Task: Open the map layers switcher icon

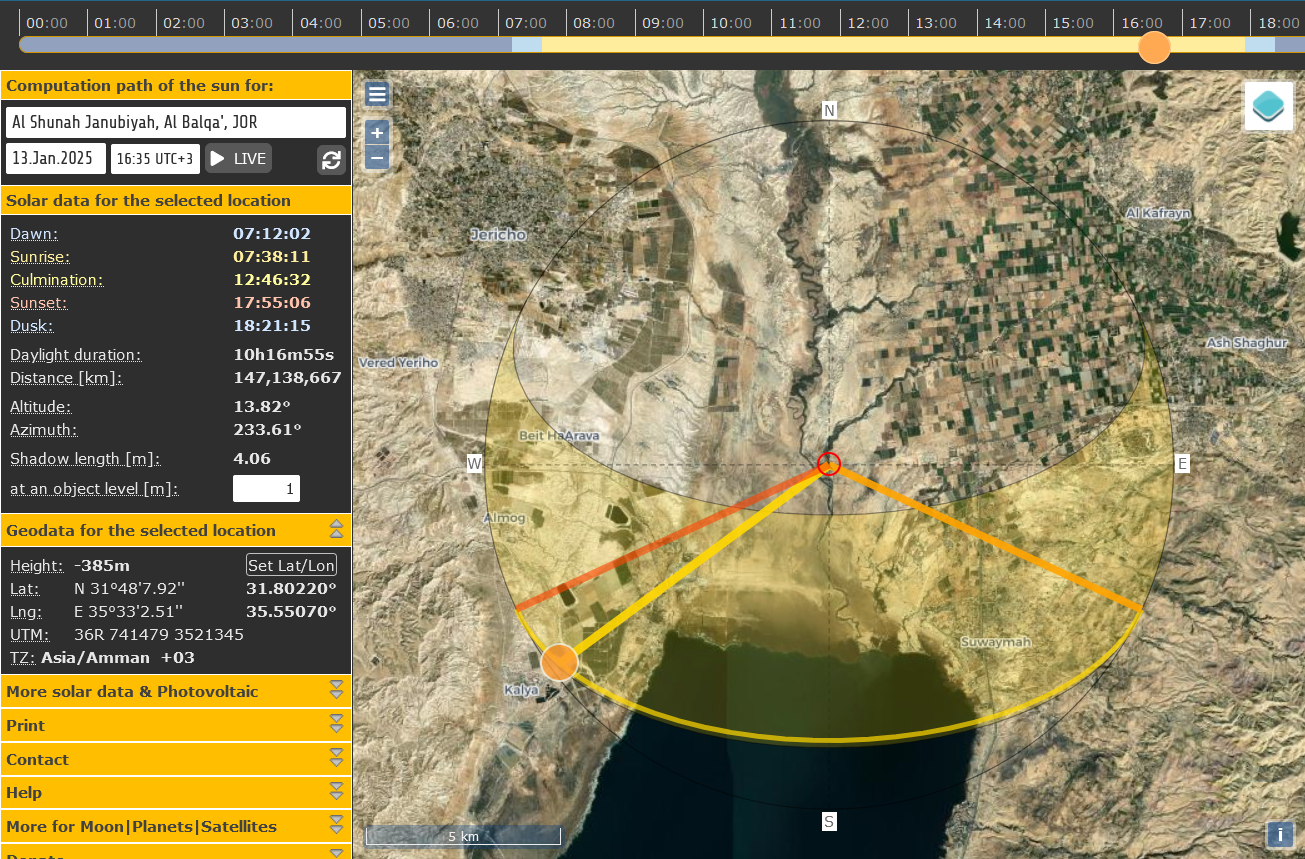Action: click(1268, 106)
